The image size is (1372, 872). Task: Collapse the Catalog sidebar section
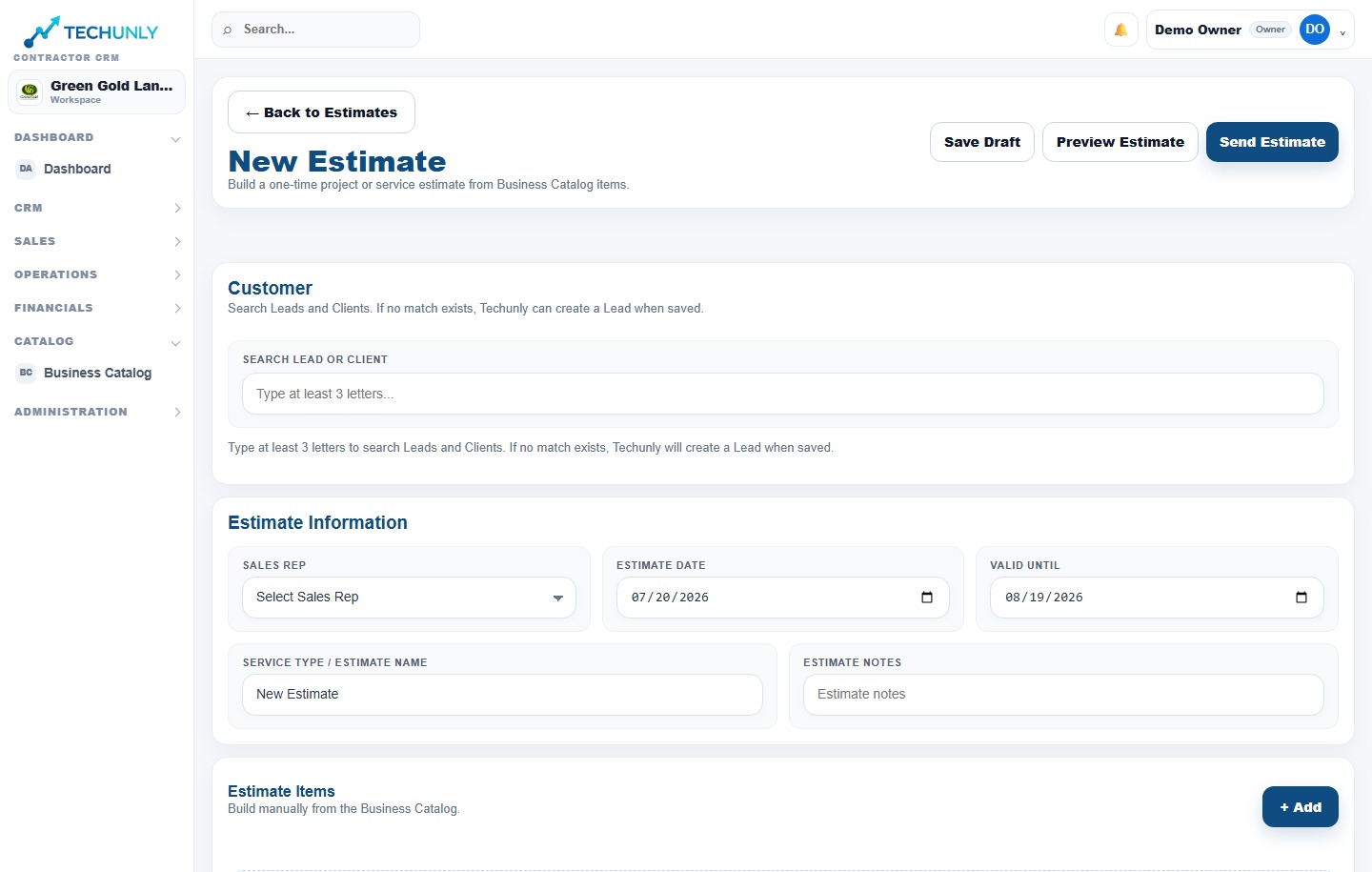tap(175, 343)
